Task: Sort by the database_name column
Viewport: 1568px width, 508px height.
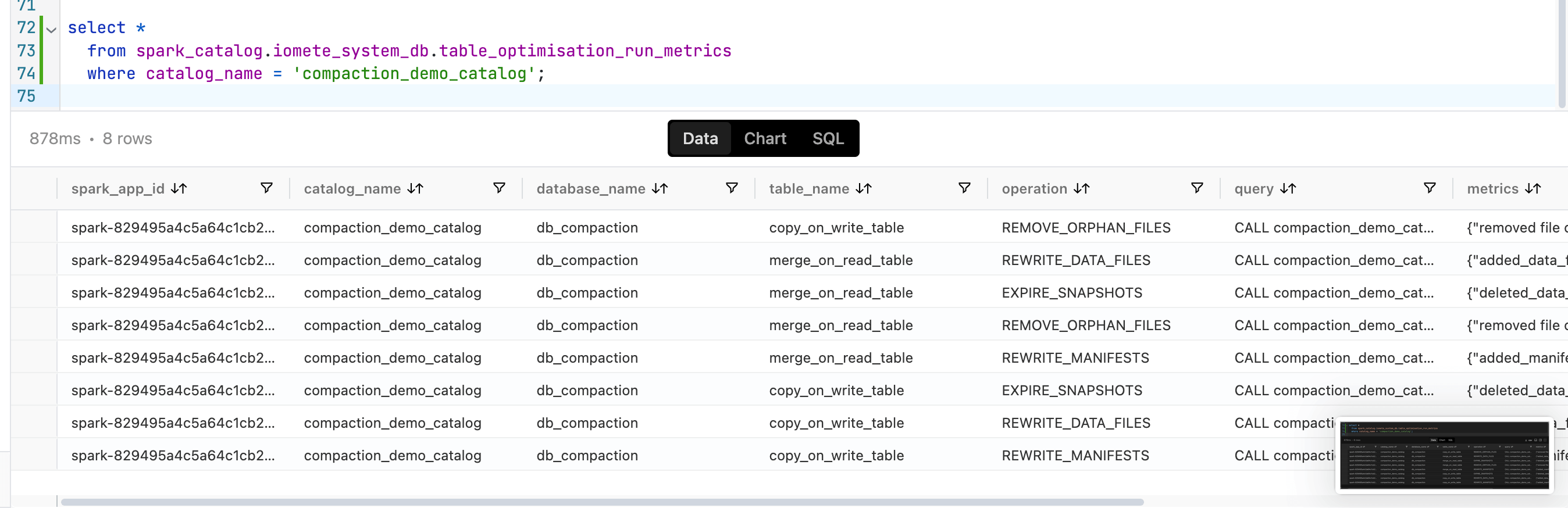Action: 660,188
